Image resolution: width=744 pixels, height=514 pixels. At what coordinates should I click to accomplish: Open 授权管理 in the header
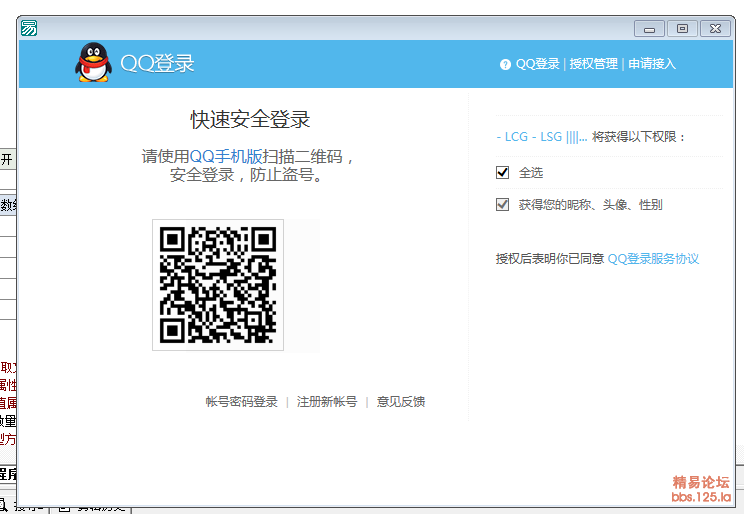click(x=593, y=64)
